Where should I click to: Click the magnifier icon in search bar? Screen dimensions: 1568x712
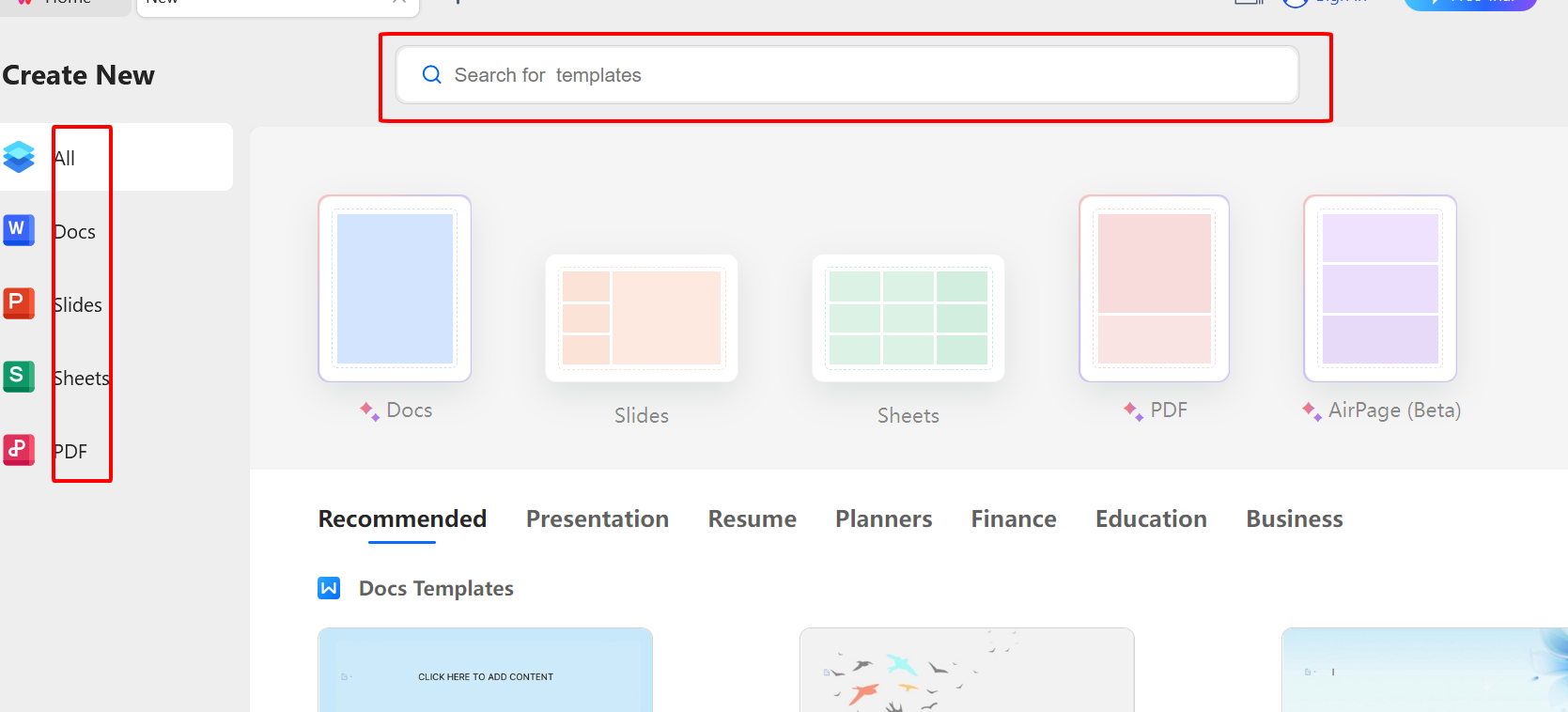(x=432, y=75)
